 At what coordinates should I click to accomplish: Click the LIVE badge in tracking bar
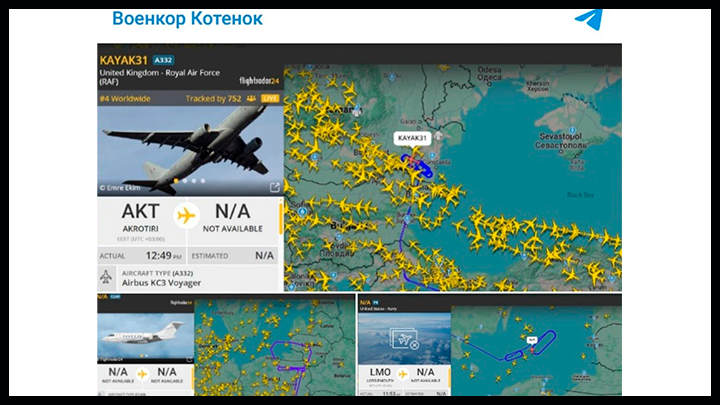[x=270, y=99]
